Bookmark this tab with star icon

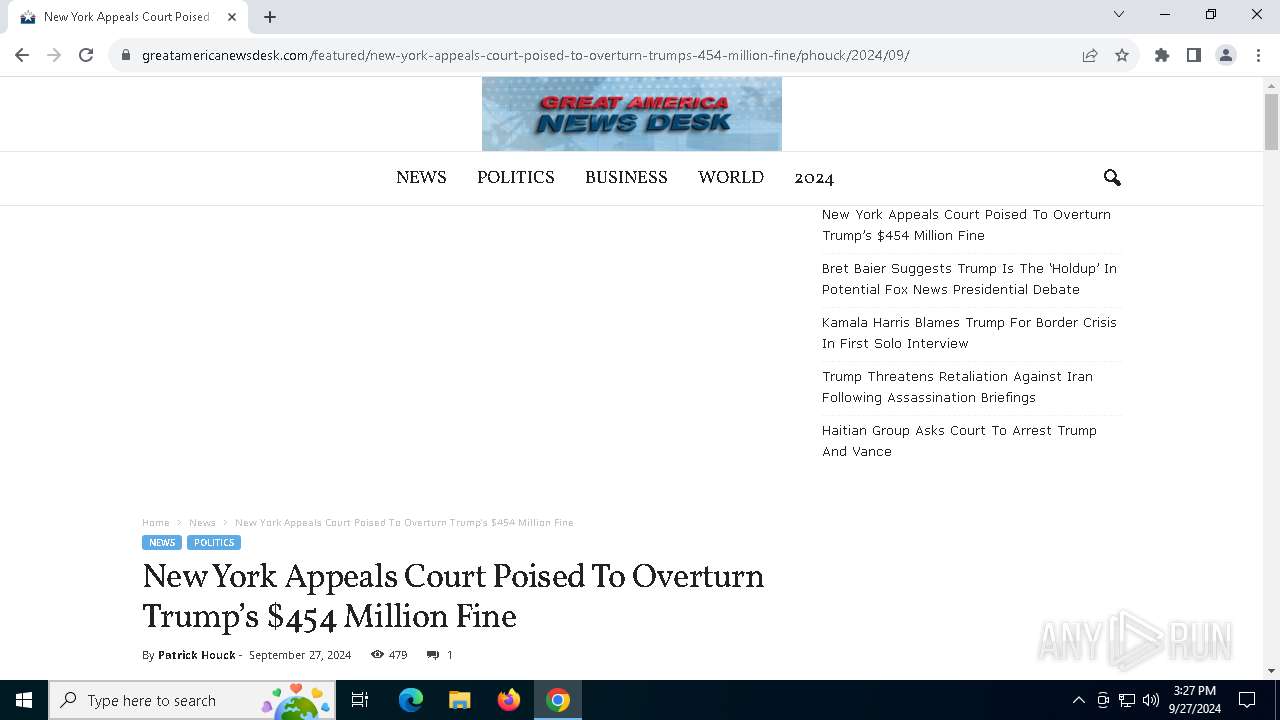tap(1122, 55)
